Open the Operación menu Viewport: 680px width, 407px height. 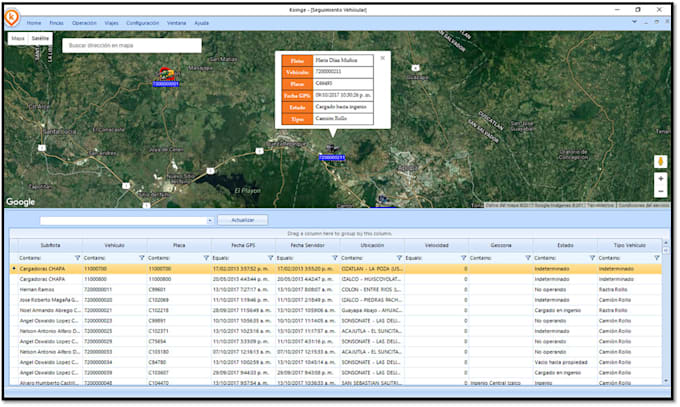pos(84,22)
